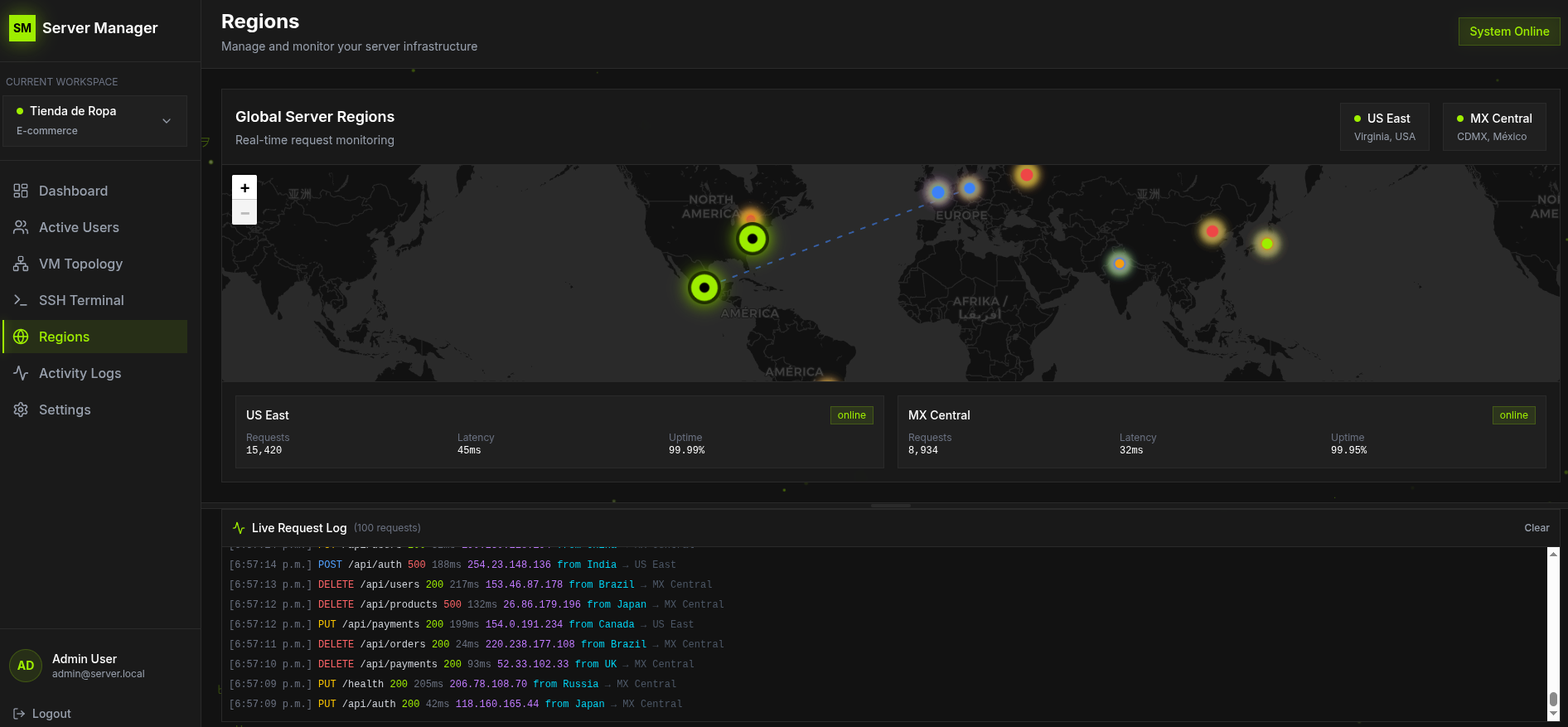
Task: Click the VM Topology network icon
Action: coord(21,264)
